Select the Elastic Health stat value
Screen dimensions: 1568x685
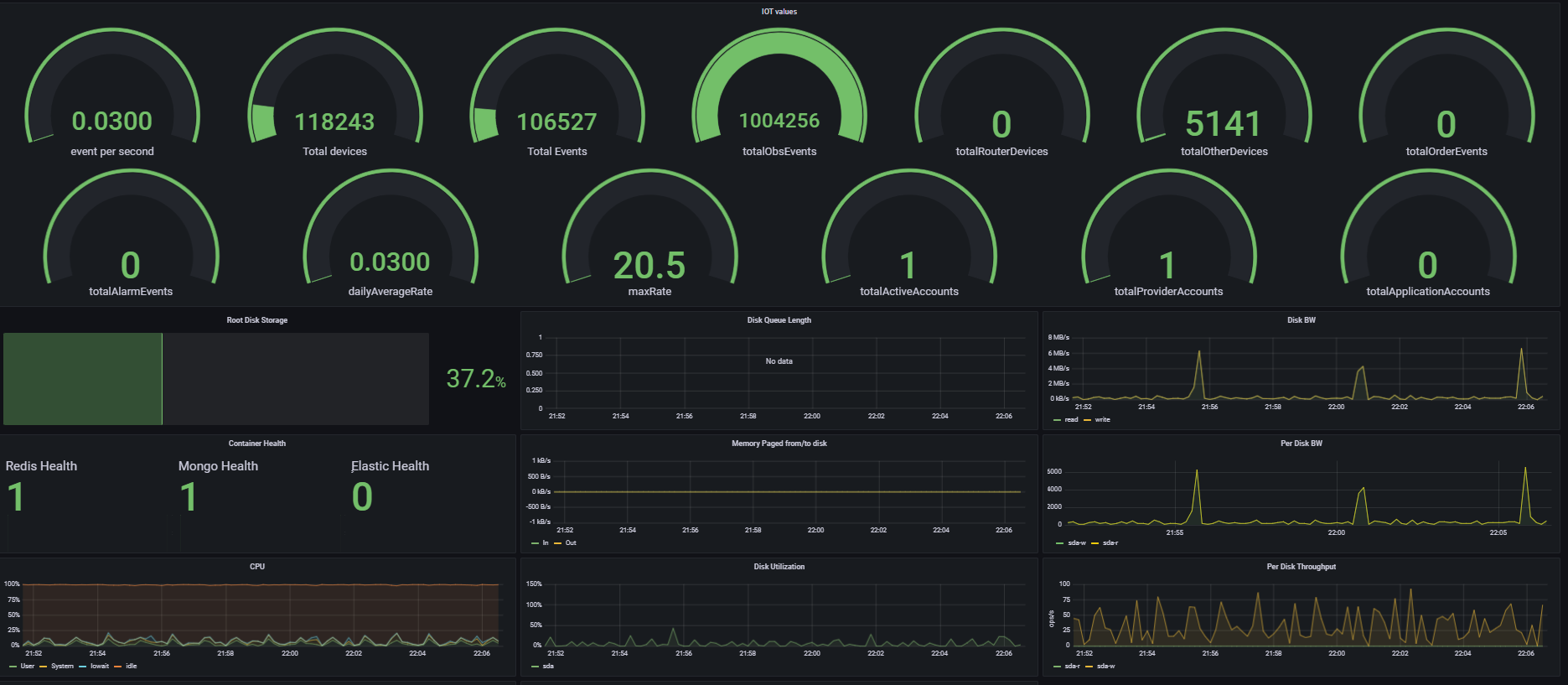click(x=362, y=497)
